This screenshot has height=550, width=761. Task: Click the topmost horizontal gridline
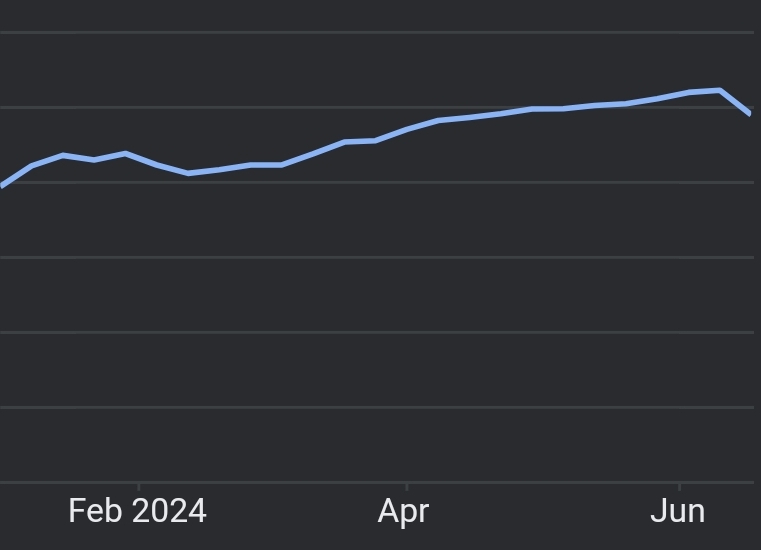tap(377, 33)
